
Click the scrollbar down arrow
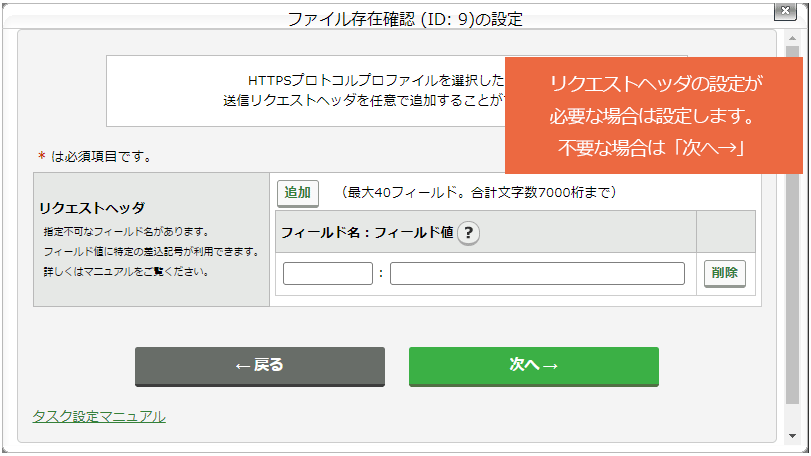pyautogui.click(x=792, y=436)
